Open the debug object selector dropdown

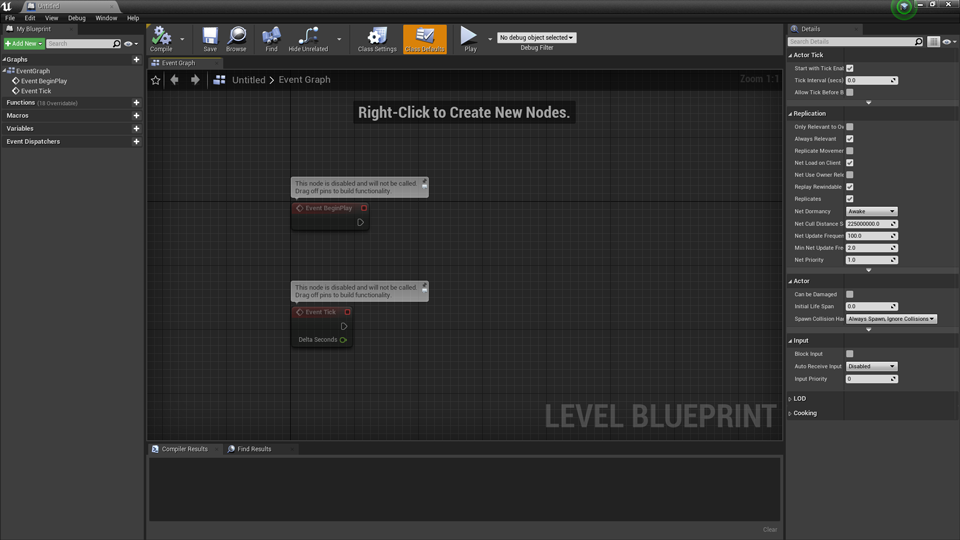click(x=536, y=37)
